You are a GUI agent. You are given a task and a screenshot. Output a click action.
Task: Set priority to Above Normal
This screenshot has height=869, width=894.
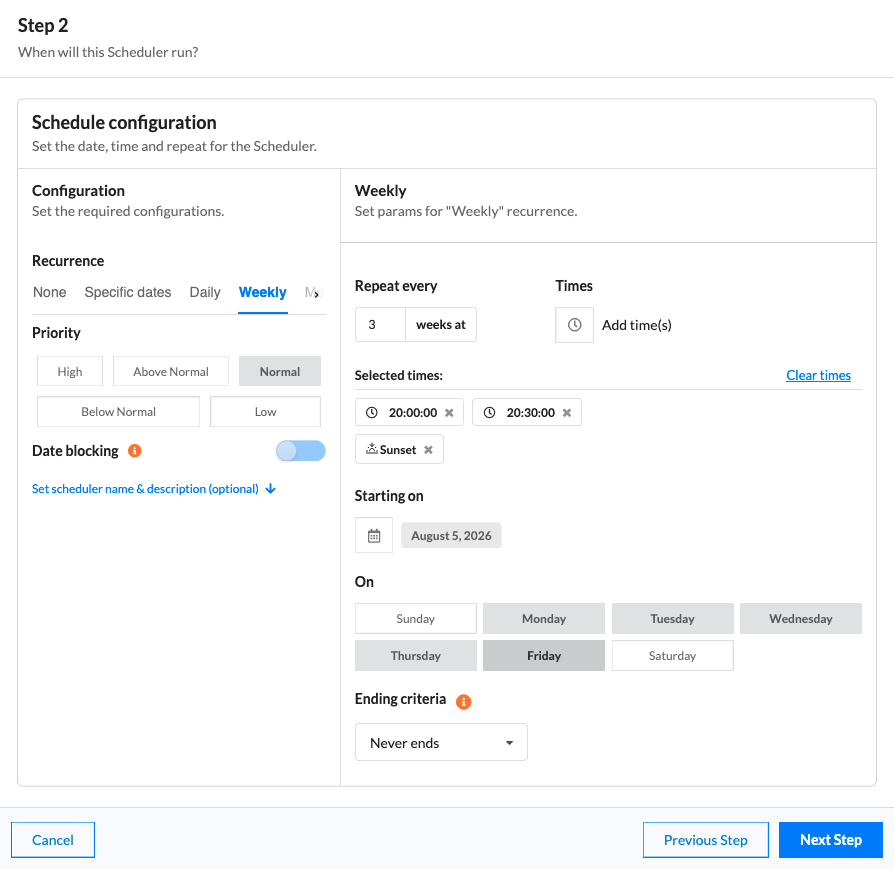coord(171,372)
